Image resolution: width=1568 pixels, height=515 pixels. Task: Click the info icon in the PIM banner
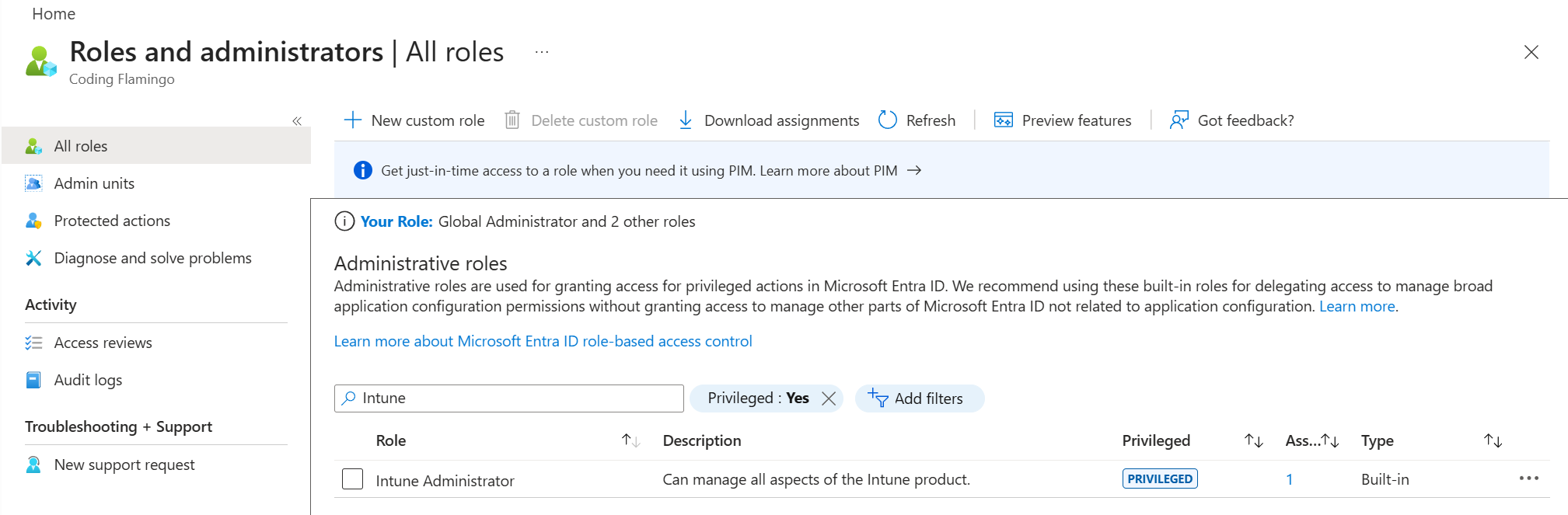[x=363, y=170]
